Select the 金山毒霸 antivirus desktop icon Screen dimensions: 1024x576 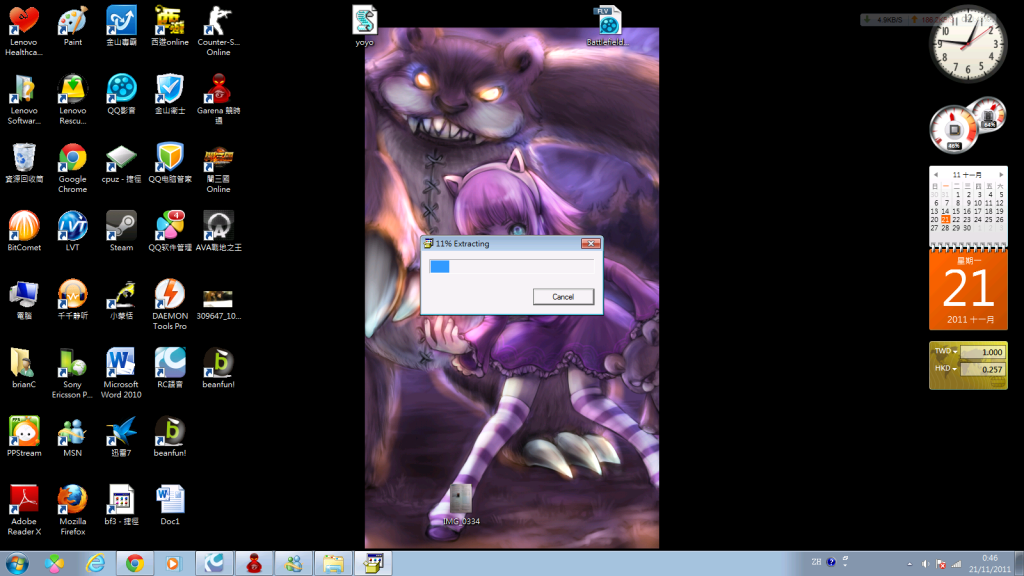click(x=121, y=26)
